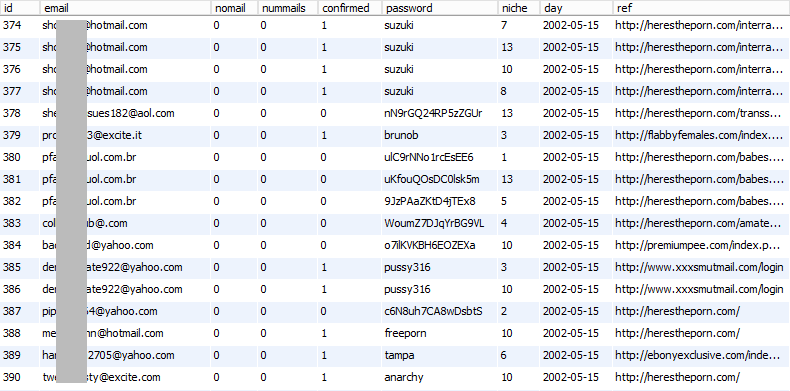The image size is (790, 391).
Task: Click the nummails column header
Action: click(288, 8)
